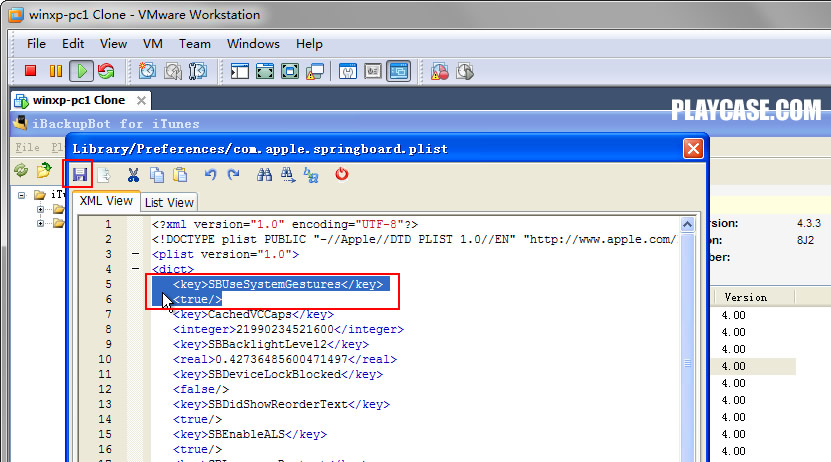
Task: Click the revert to snapshot icon
Action: click(x=173, y=71)
